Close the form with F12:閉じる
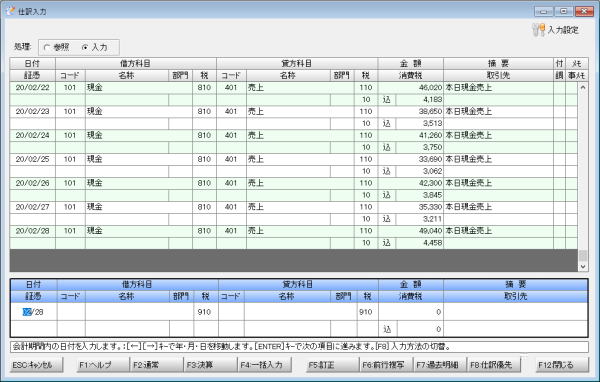600x382 pixels. click(x=562, y=365)
